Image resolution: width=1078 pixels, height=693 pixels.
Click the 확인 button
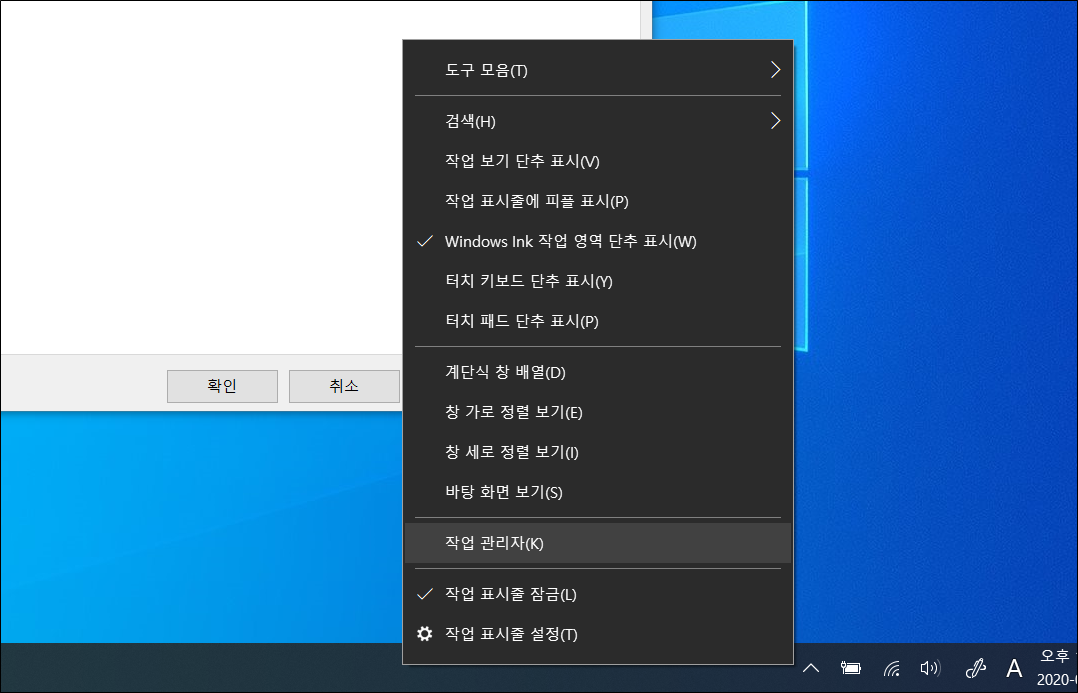point(222,386)
